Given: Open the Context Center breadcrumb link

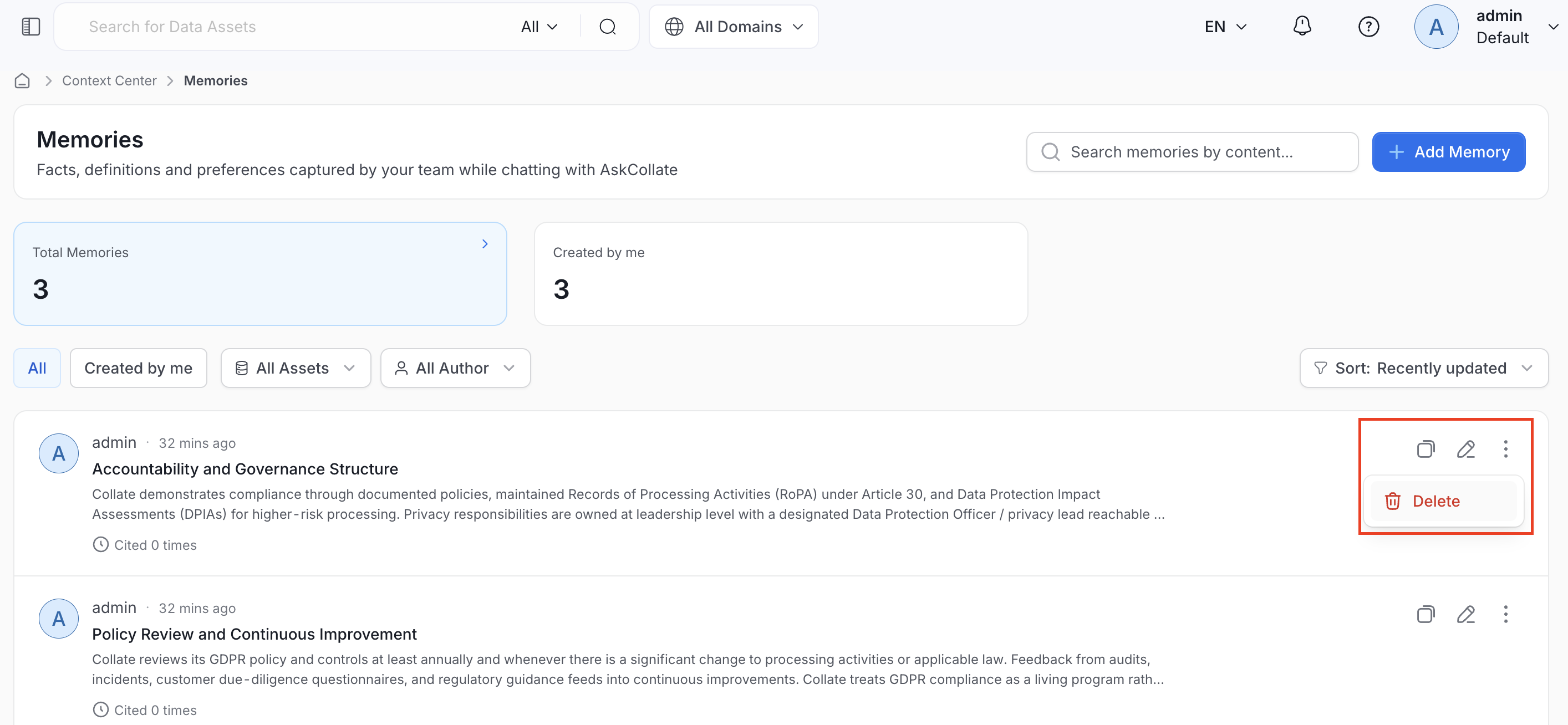Looking at the screenshot, I should tap(109, 81).
